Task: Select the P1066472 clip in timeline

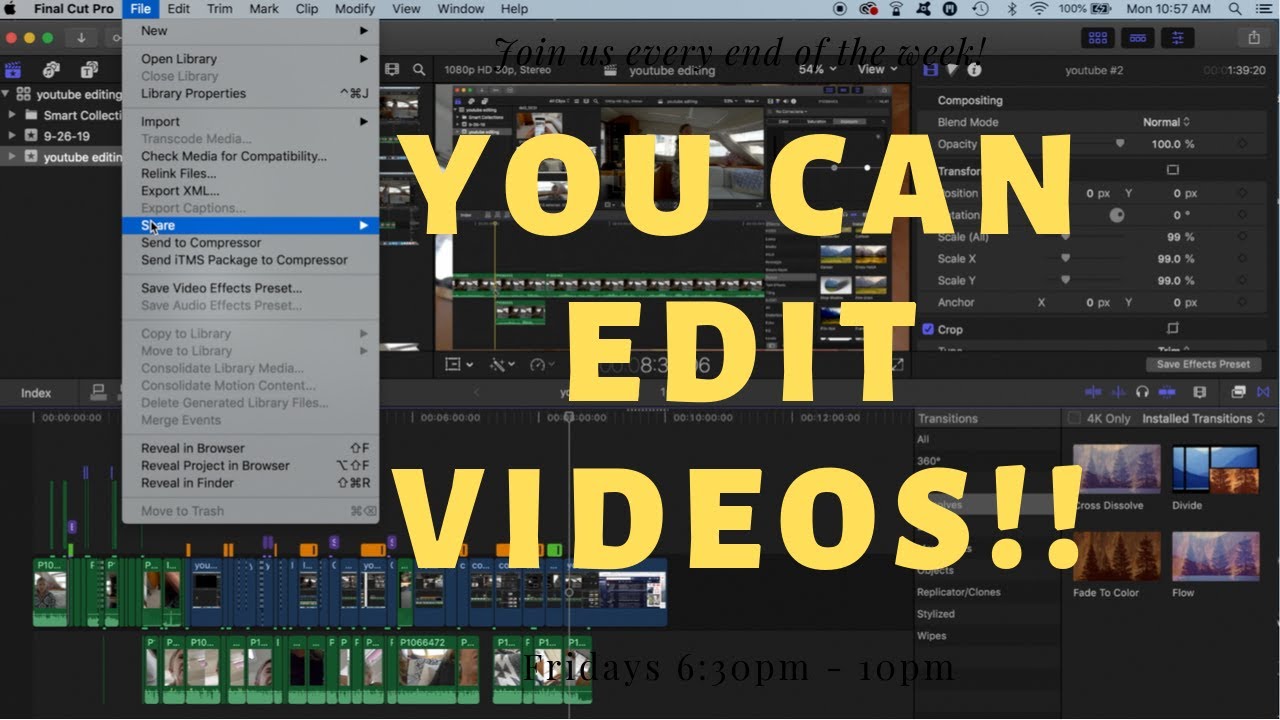Action: (438, 669)
